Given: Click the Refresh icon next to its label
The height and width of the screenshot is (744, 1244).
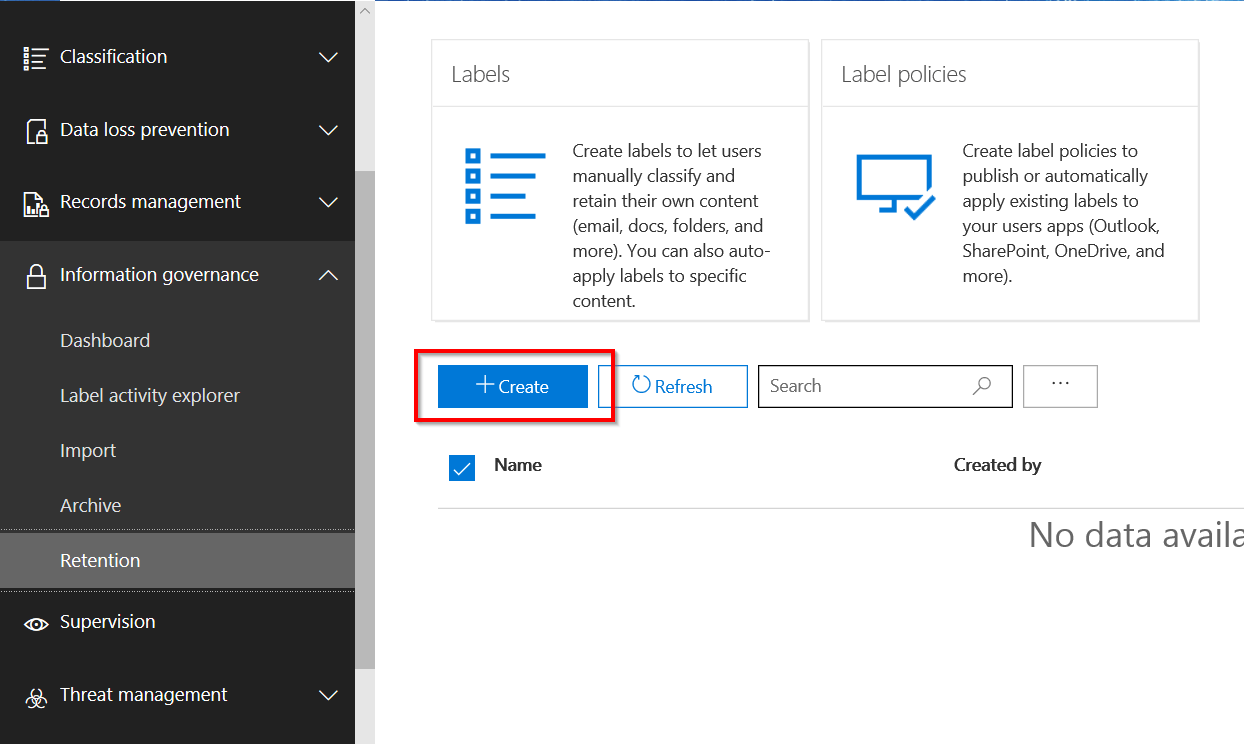Looking at the screenshot, I should point(642,386).
